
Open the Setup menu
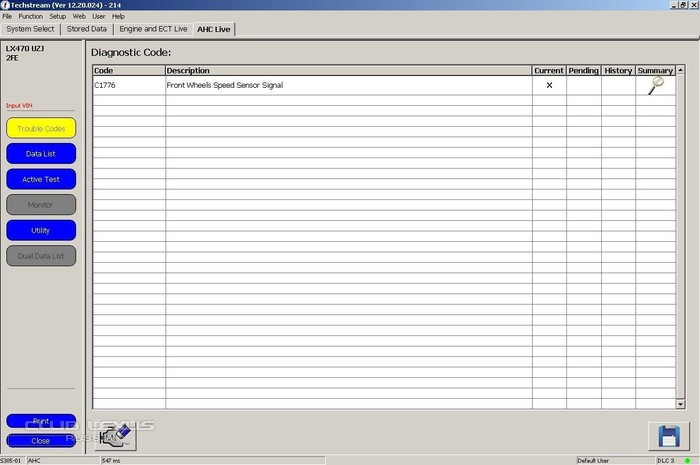pos(57,16)
